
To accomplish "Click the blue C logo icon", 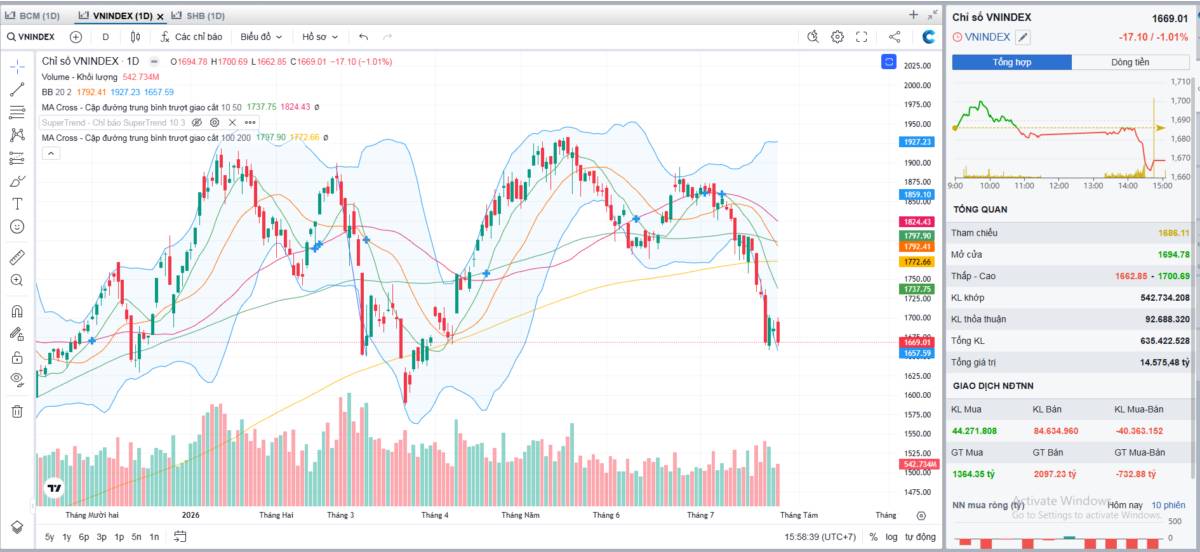I will tap(929, 37).
